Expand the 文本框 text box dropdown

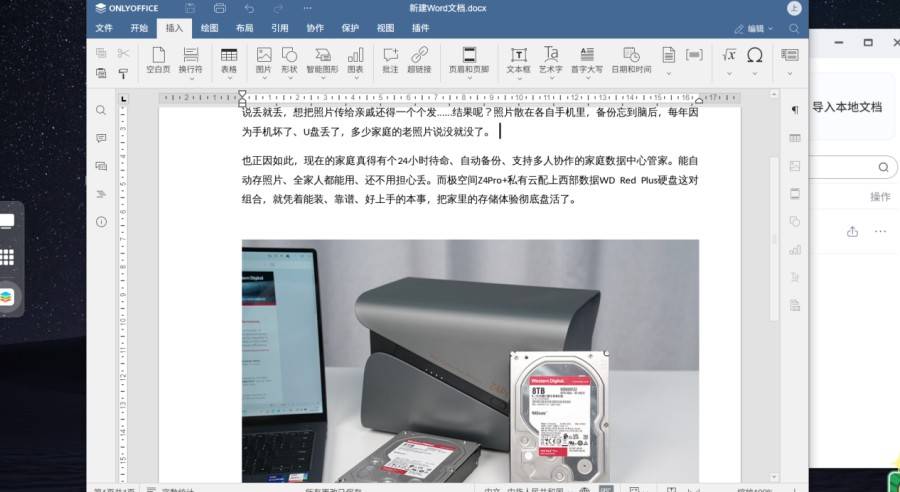click(x=518, y=76)
